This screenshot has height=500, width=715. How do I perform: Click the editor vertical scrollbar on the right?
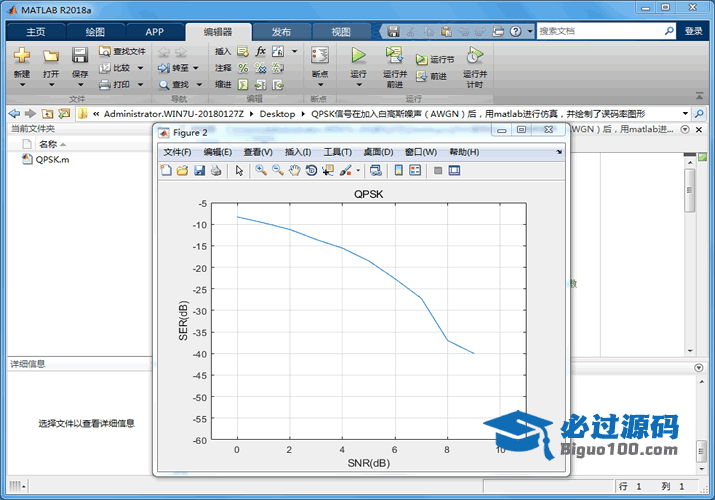(x=689, y=190)
